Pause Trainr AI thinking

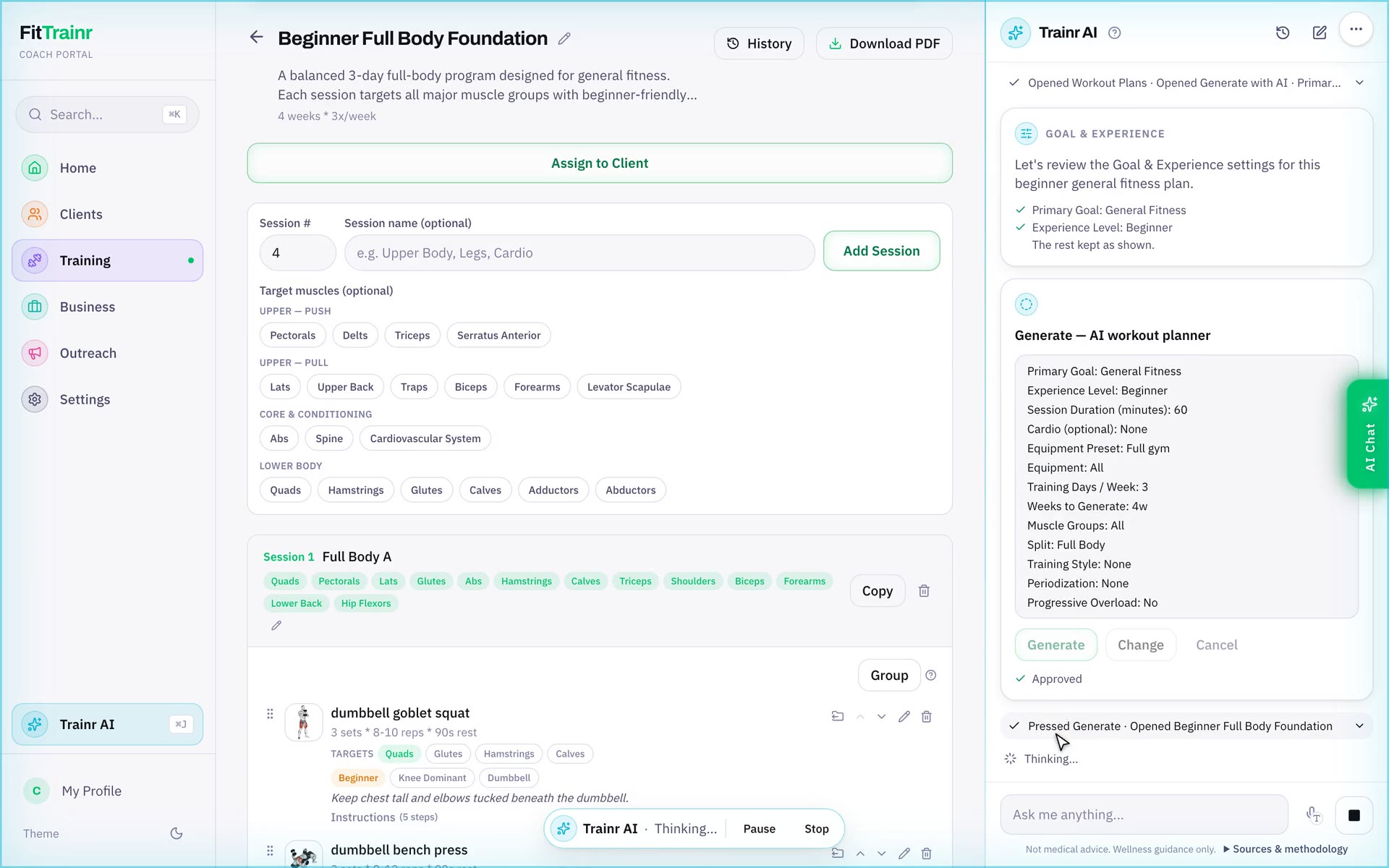point(759,829)
